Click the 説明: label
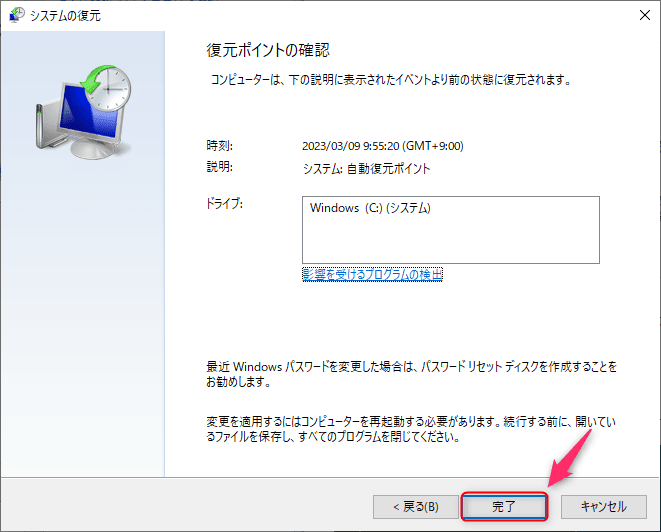Image resolution: width=661 pixels, height=532 pixels. coord(219,167)
